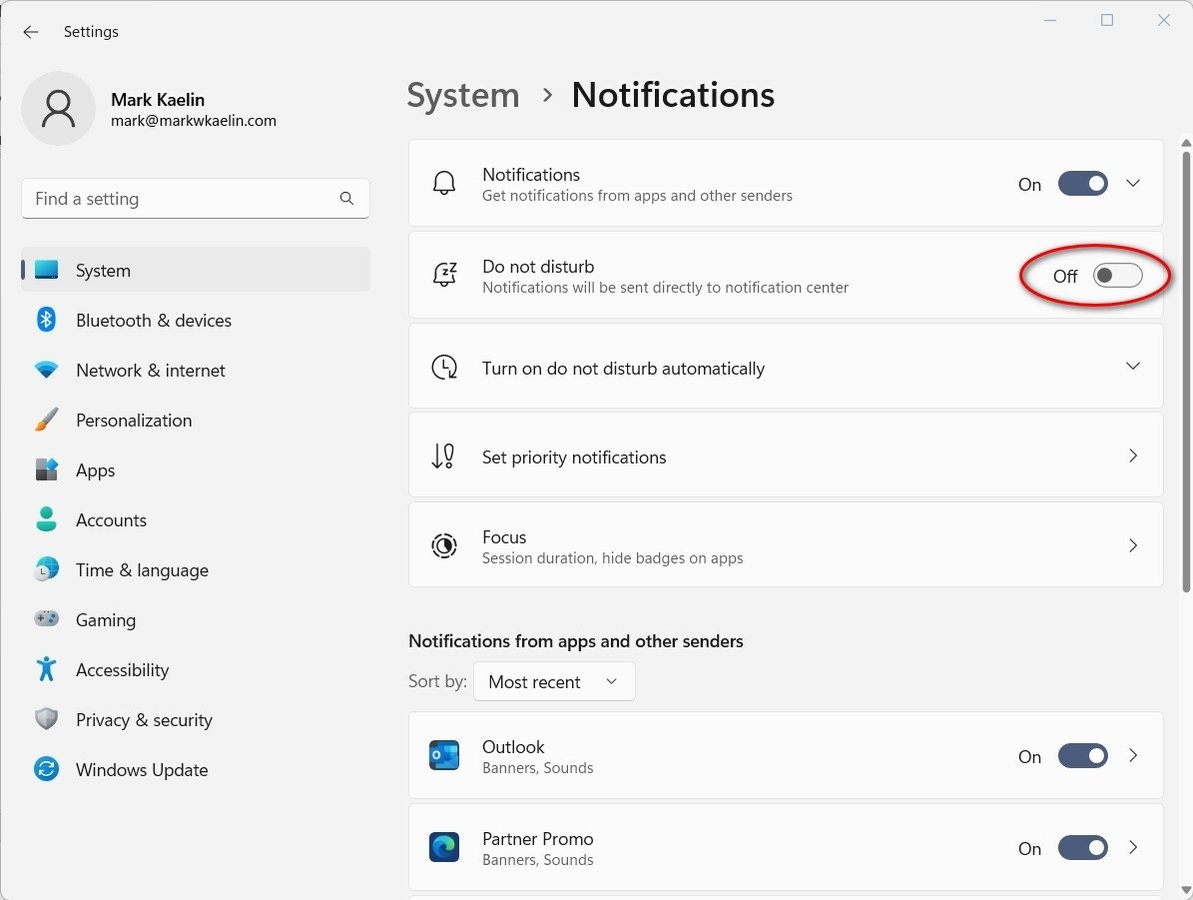The image size is (1193, 900).
Task: Turn off the Notifications toggle
Action: pyautogui.click(x=1083, y=184)
